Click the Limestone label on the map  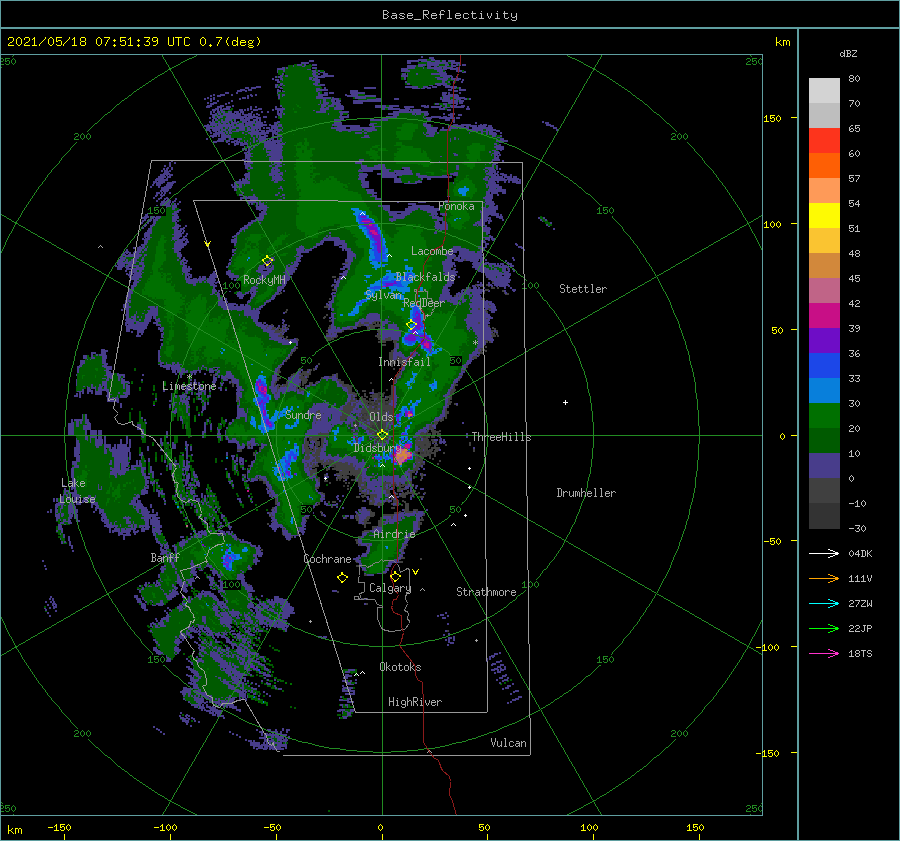pos(189,386)
